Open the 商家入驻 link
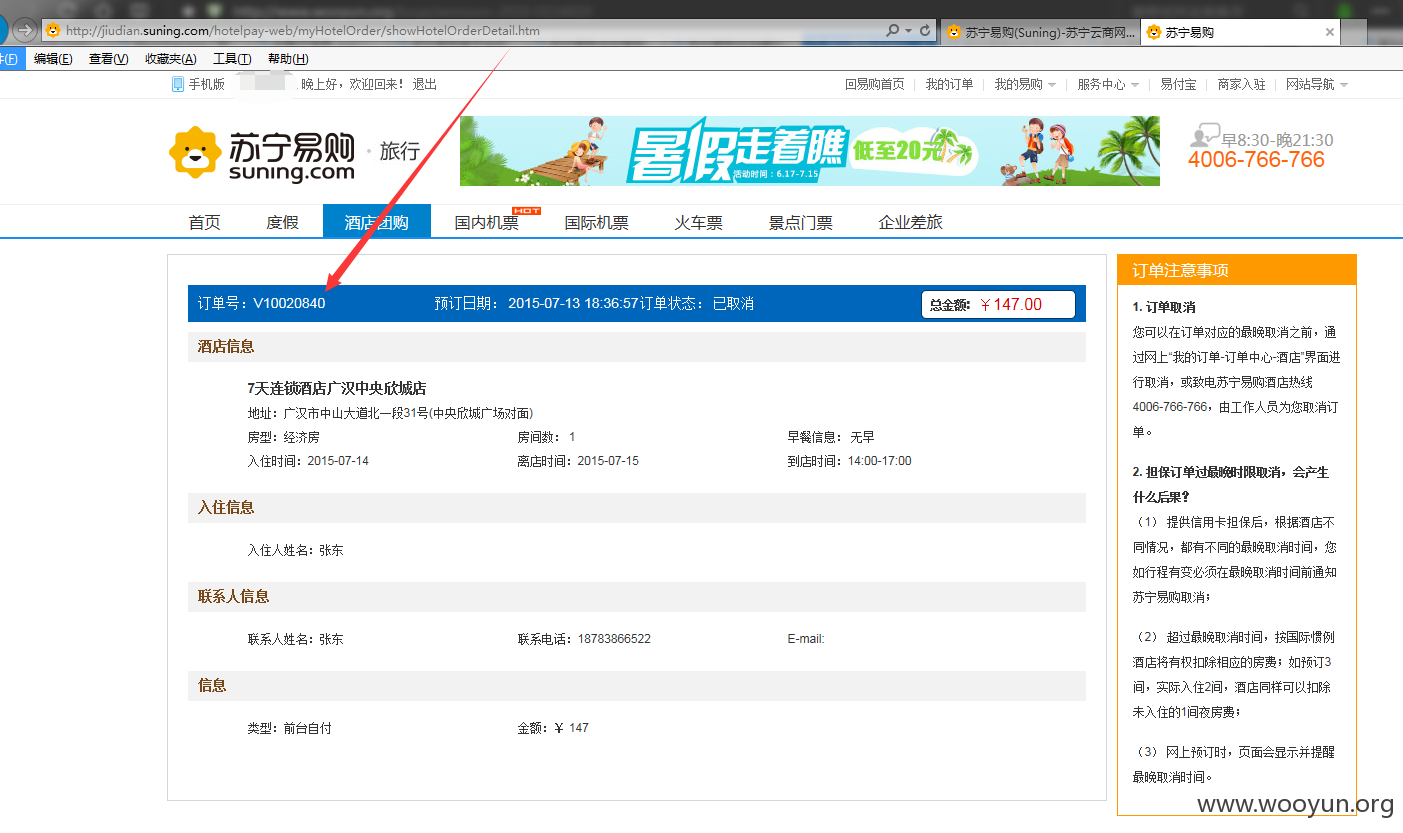This screenshot has width=1403, height=833. point(1241,84)
